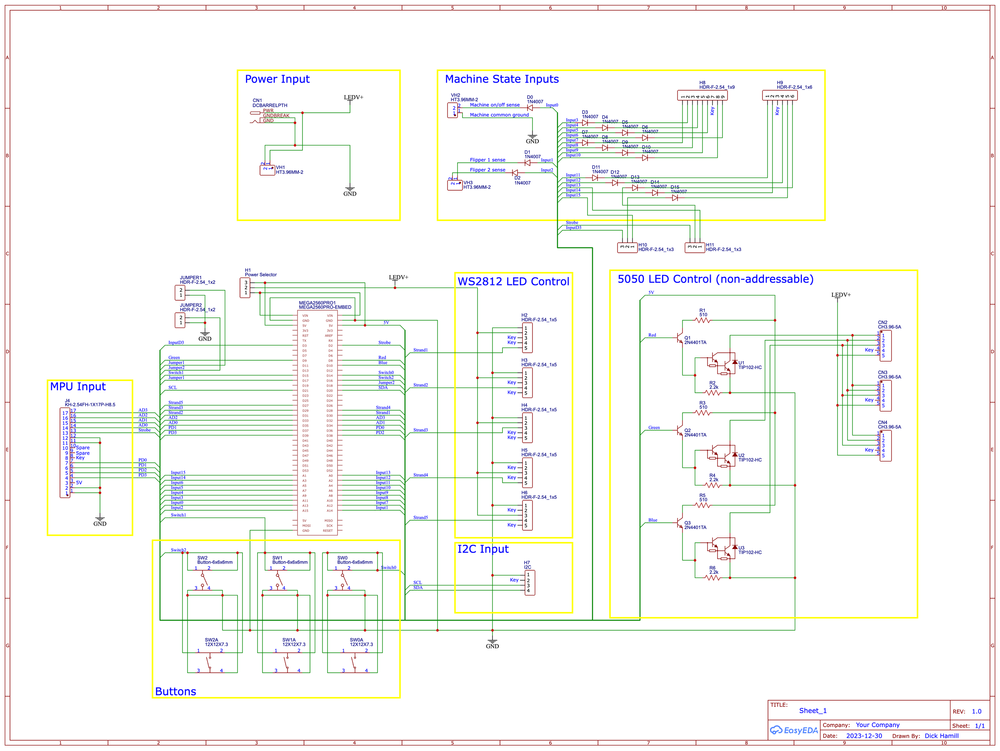The image size is (1000, 751).
Task: Click the "Machine on/off sense" wire label
Action: click(495, 105)
